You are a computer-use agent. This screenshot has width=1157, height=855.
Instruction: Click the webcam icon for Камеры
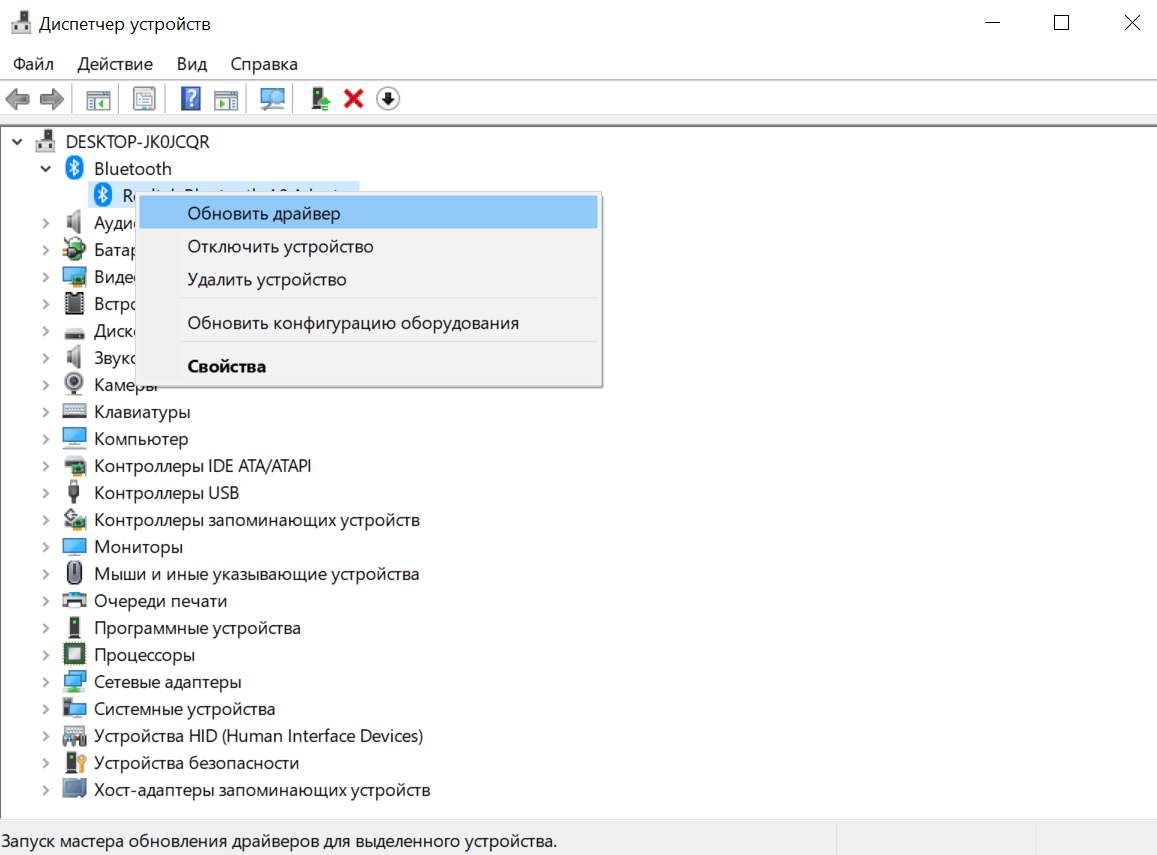pos(74,384)
